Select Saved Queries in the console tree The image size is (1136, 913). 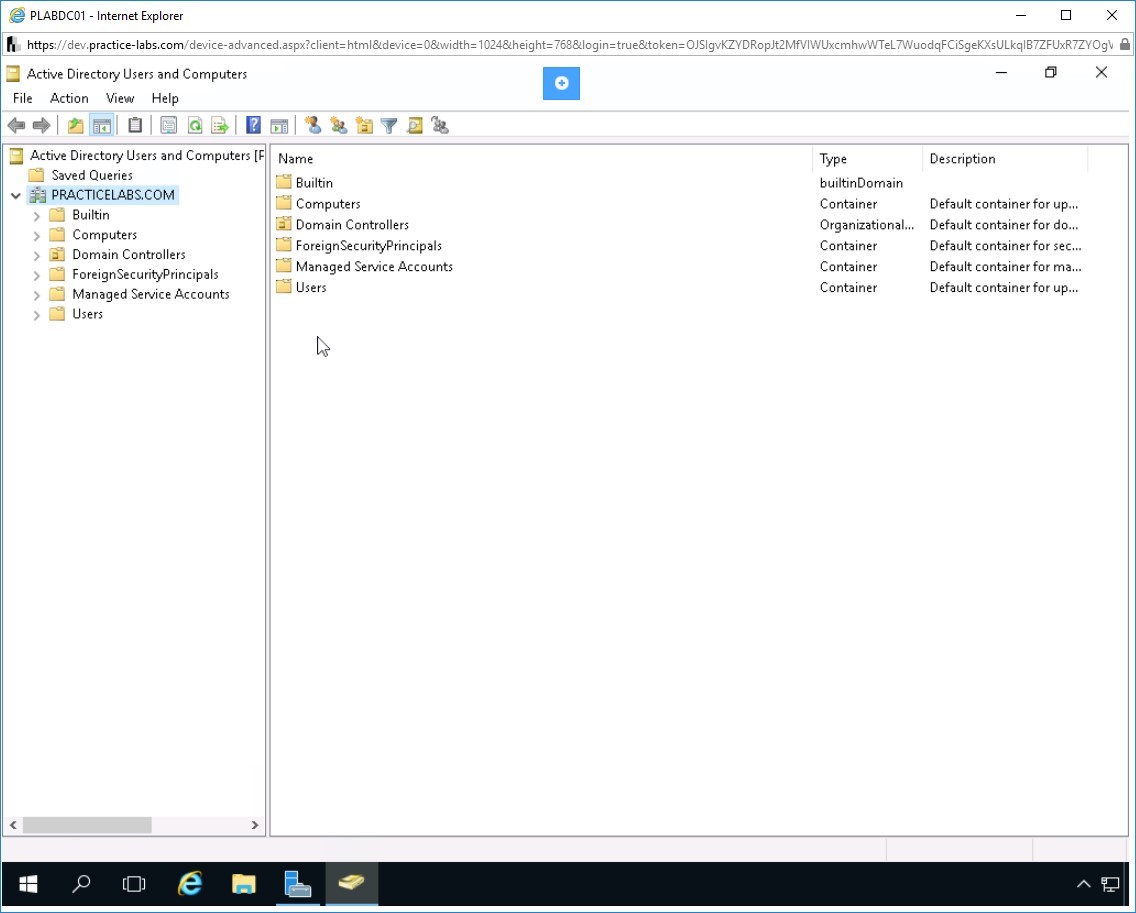pos(92,175)
